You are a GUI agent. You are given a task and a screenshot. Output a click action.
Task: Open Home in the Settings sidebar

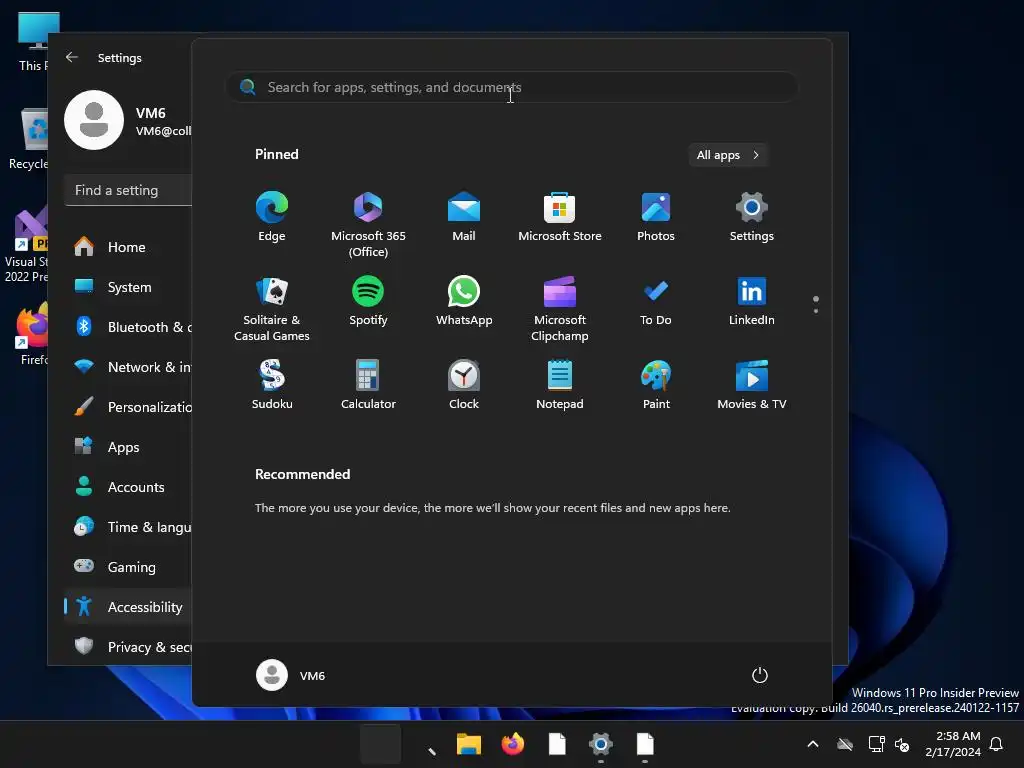pos(129,247)
